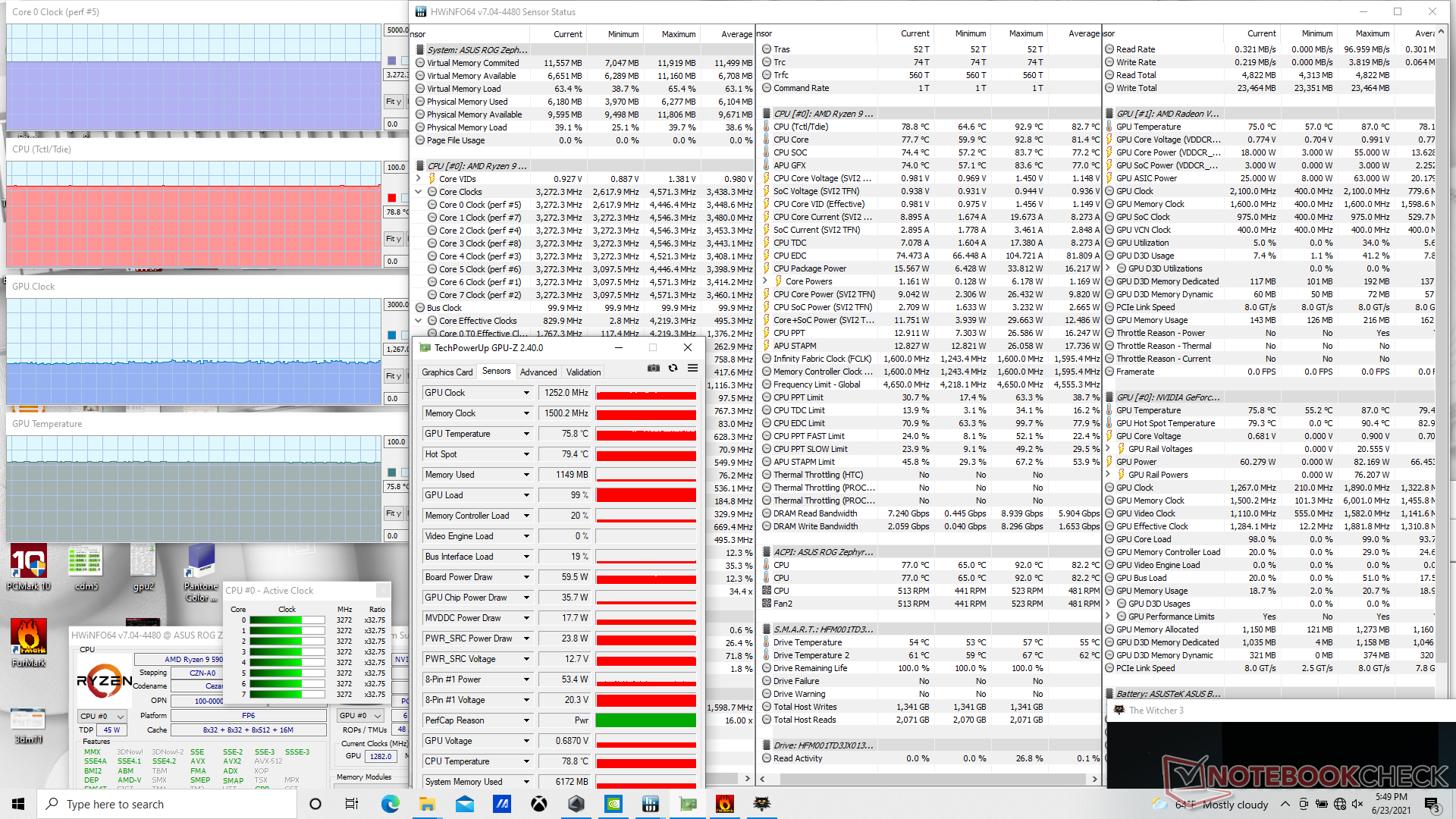This screenshot has height=819, width=1456.
Task: Click Fit y in GPU Temperature graph
Action: tap(394, 513)
